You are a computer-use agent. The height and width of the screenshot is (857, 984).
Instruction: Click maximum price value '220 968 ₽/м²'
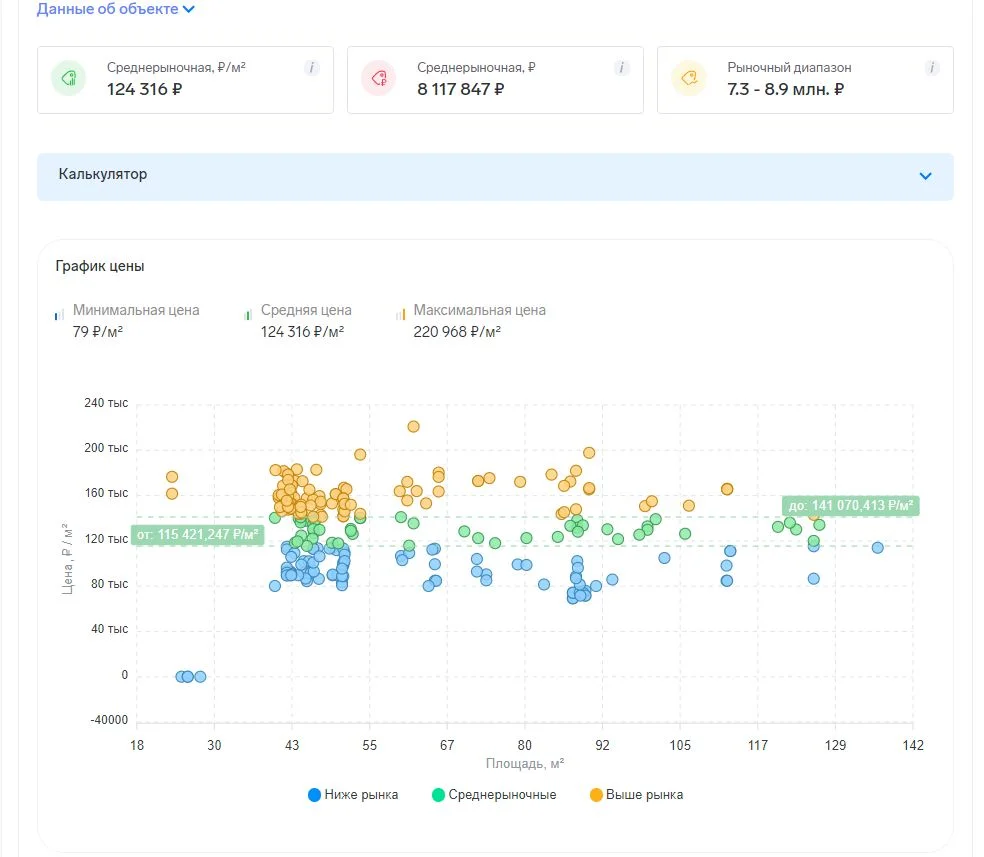(457, 331)
